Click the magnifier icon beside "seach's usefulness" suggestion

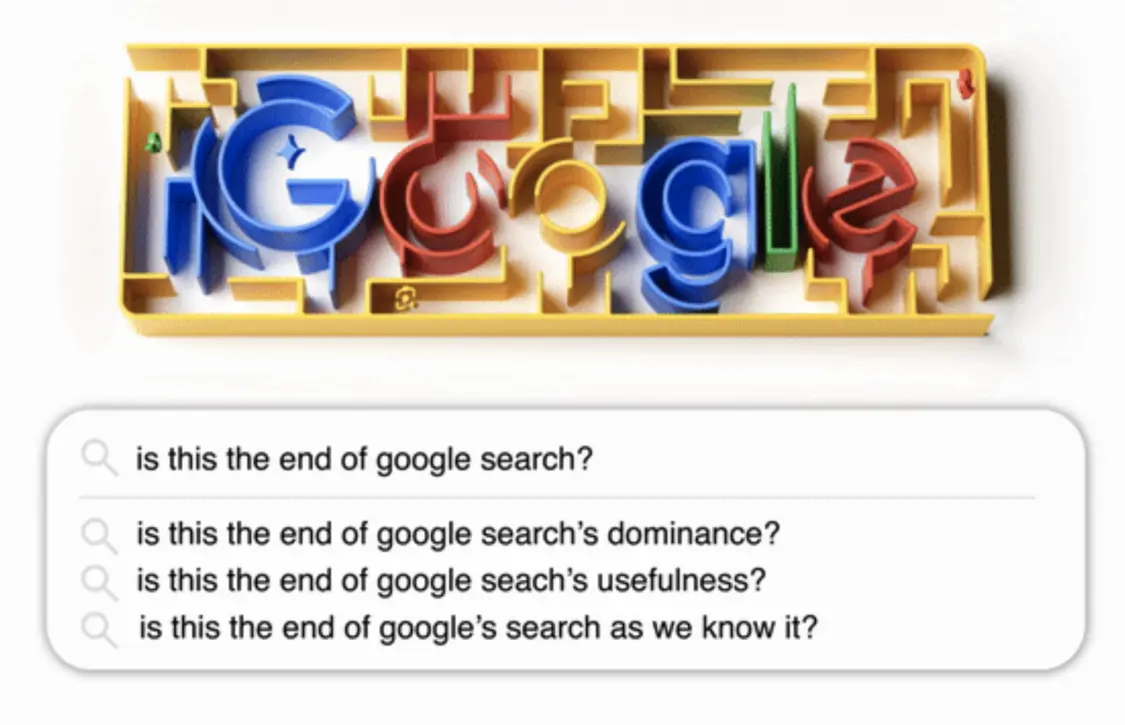(x=99, y=580)
